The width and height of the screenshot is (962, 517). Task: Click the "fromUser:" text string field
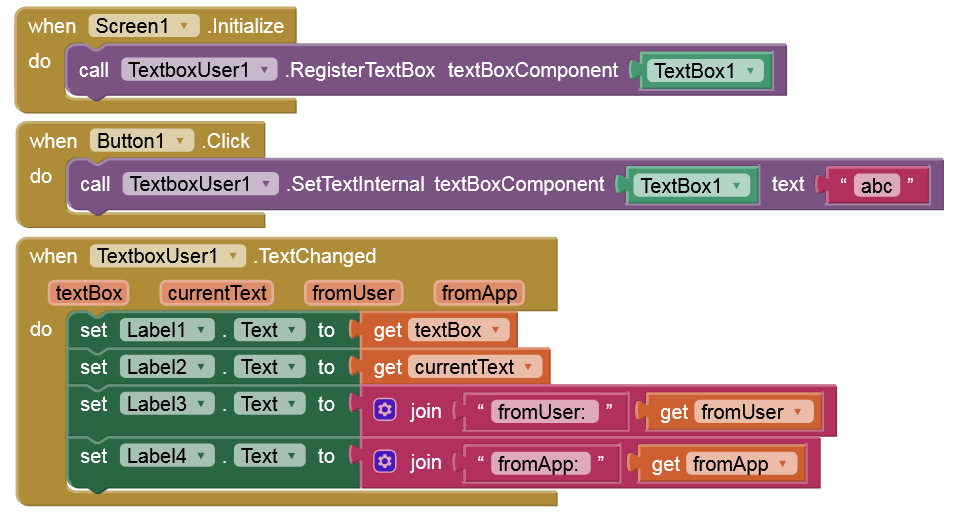point(547,411)
